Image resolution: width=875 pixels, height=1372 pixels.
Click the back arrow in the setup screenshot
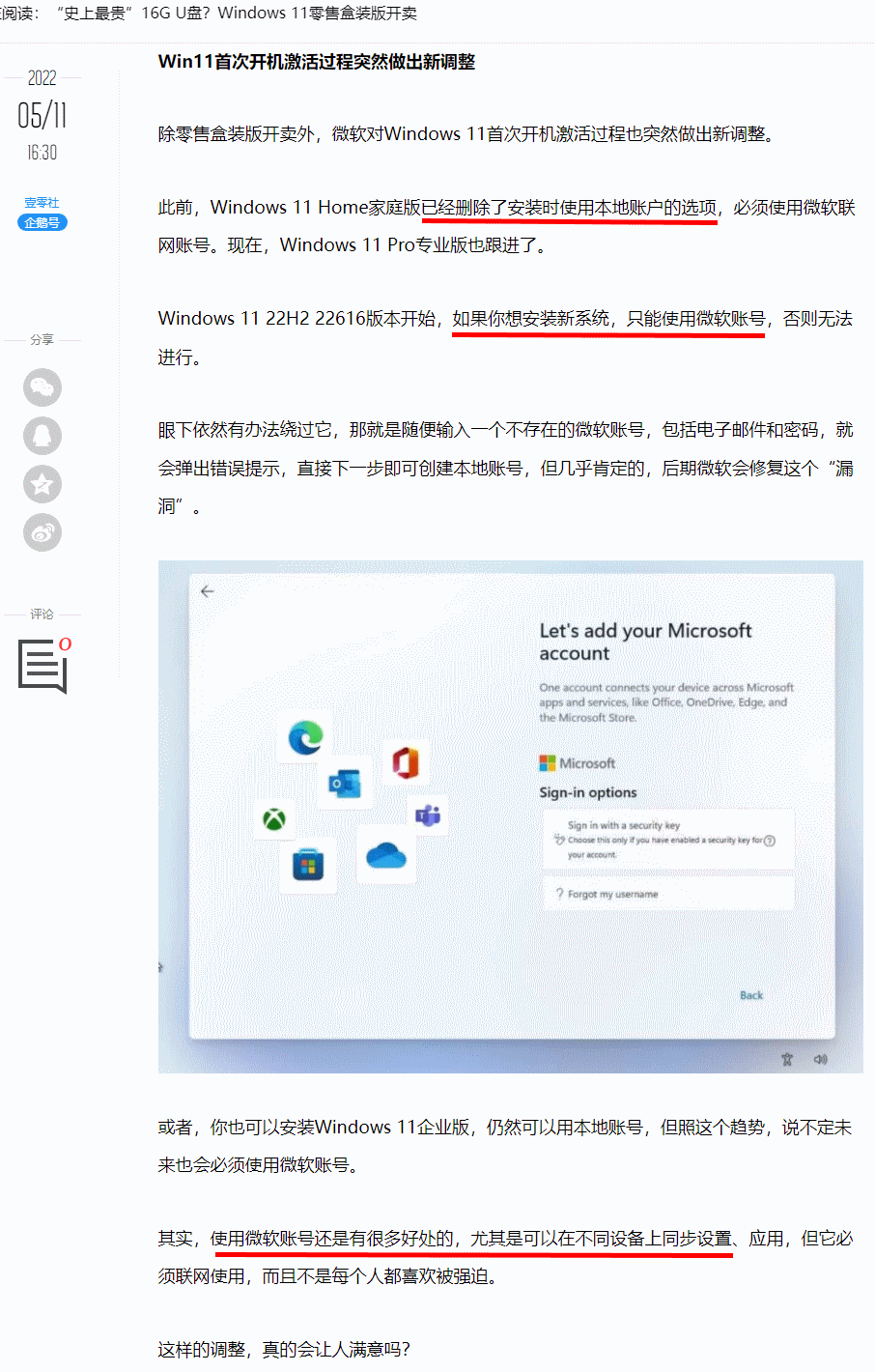tap(208, 591)
